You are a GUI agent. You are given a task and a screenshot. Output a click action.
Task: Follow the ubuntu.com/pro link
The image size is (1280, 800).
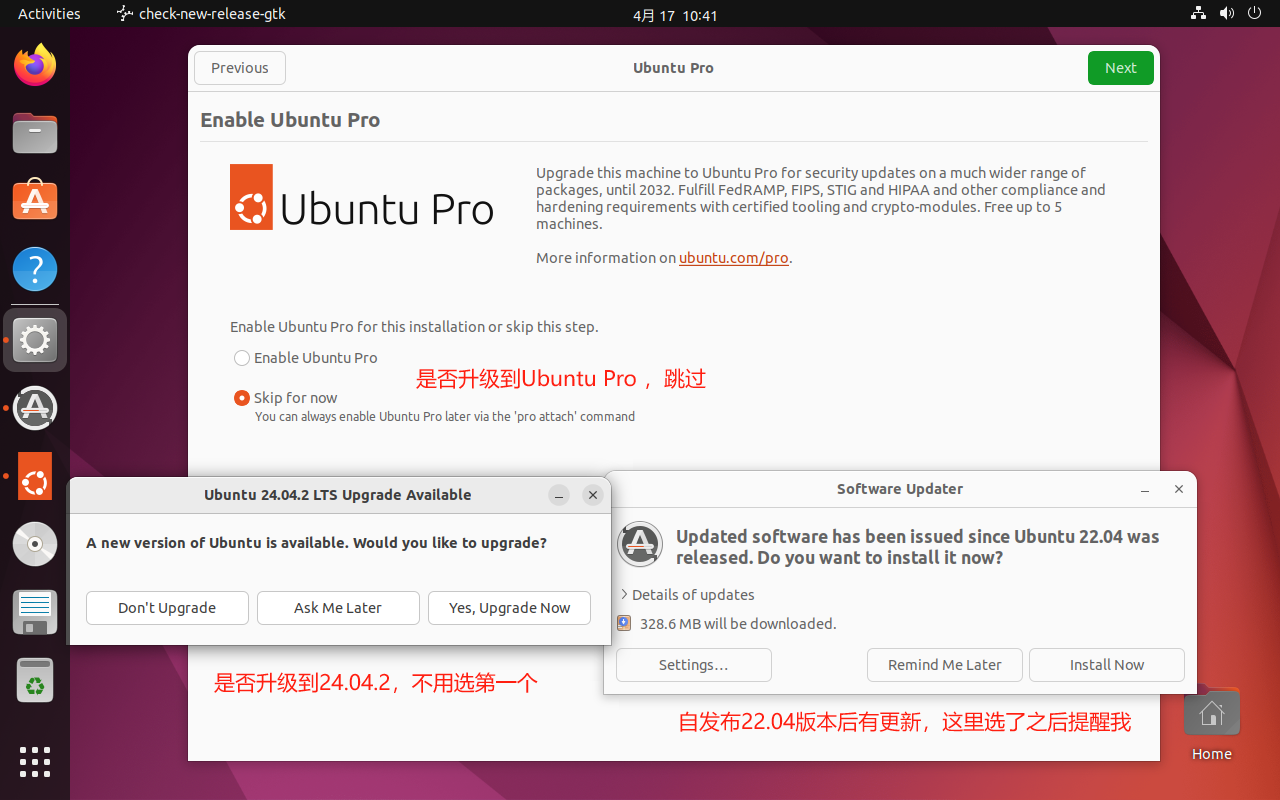pyautogui.click(x=733, y=257)
